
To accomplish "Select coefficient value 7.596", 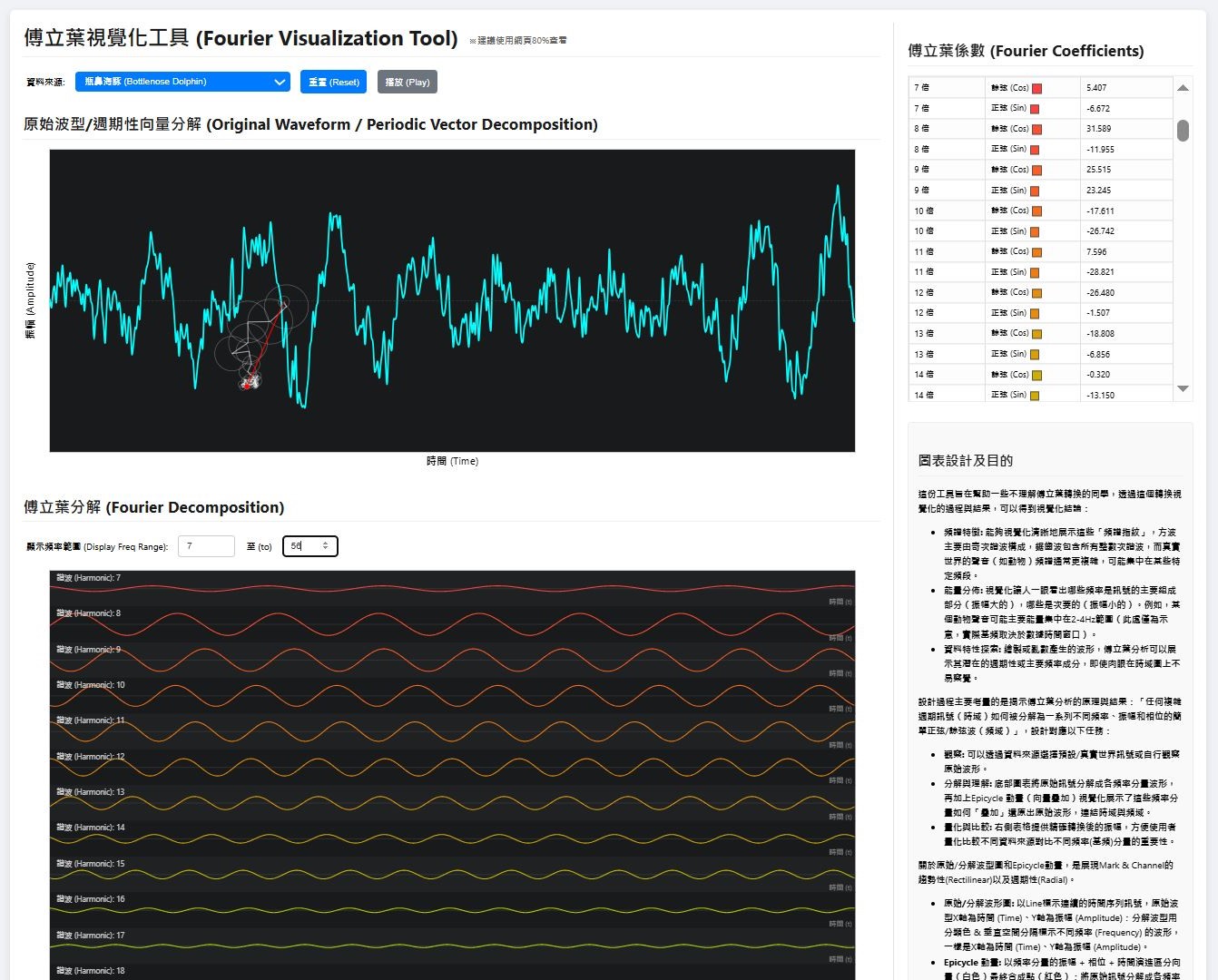I will [1096, 252].
